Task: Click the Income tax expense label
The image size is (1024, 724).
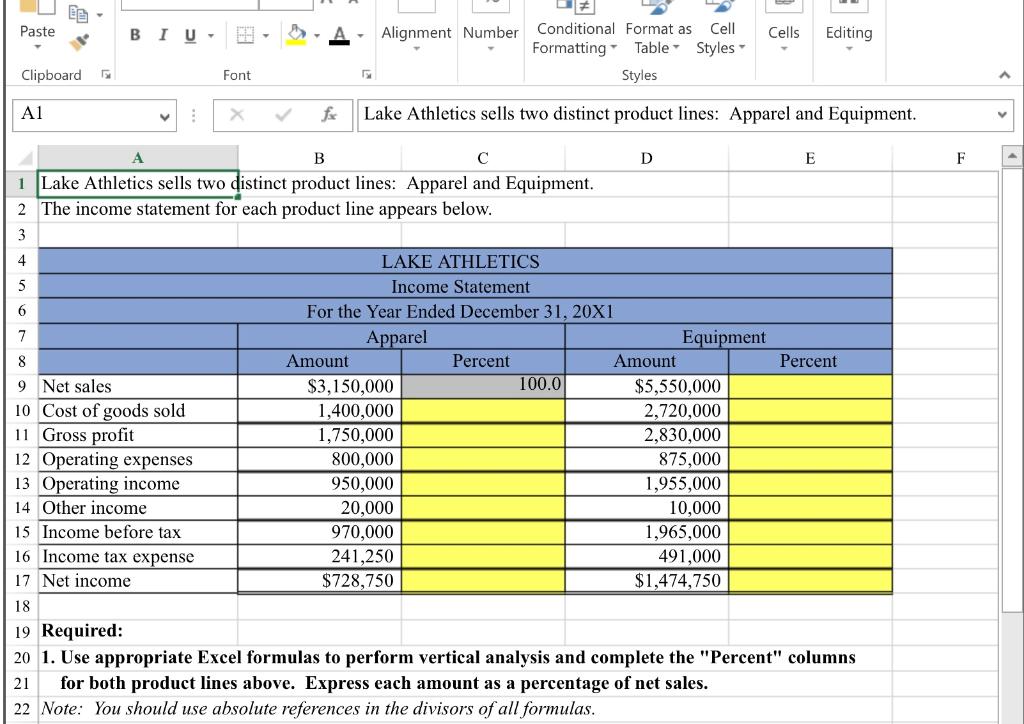Action: (118, 556)
